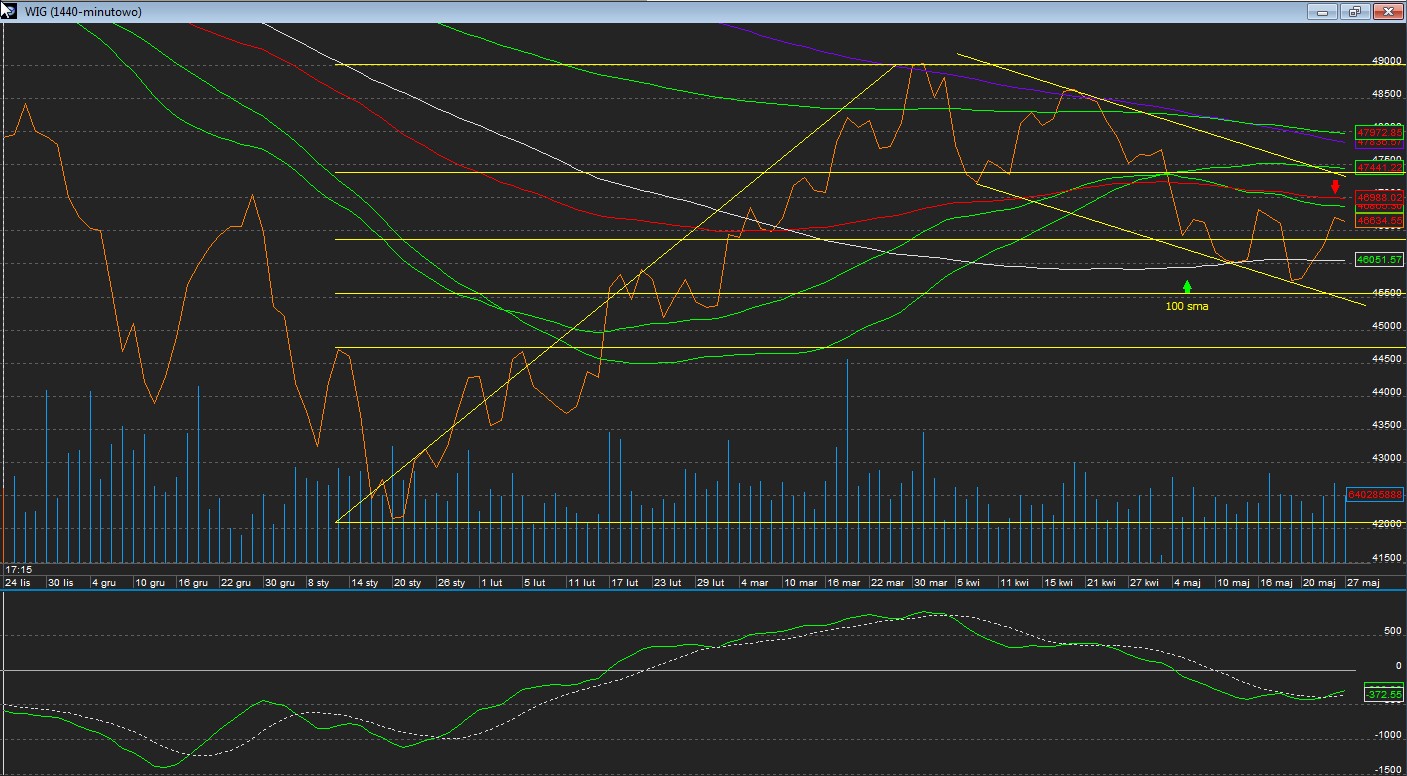Click the 46634.55 orange last price label

coord(1379,220)
